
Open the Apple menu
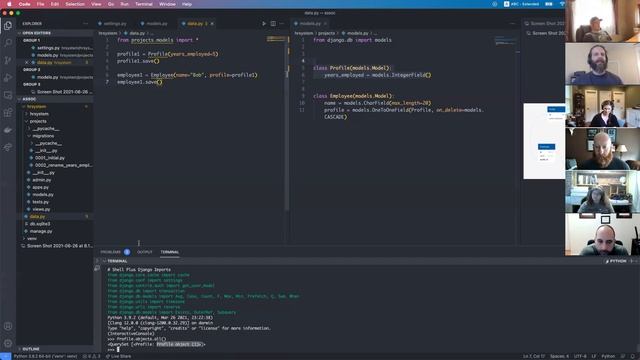click(x=9, y=4)
